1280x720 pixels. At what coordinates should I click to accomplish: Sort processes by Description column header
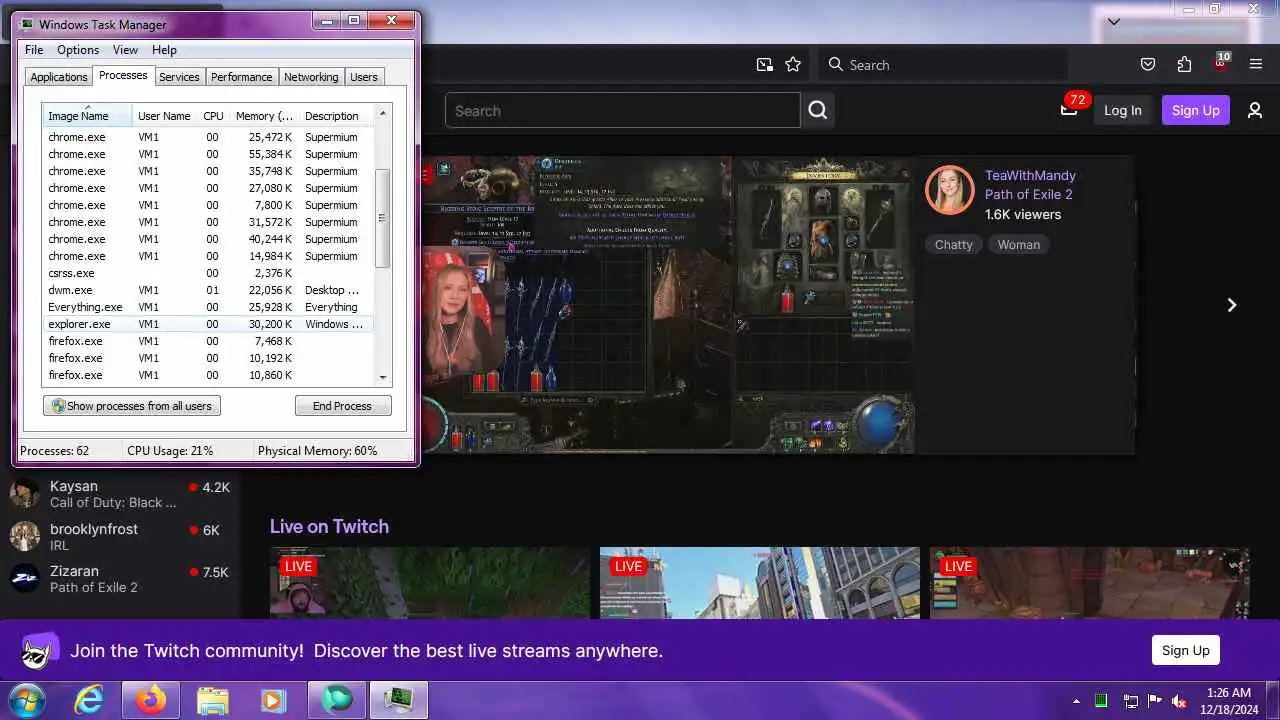(336, 116)
